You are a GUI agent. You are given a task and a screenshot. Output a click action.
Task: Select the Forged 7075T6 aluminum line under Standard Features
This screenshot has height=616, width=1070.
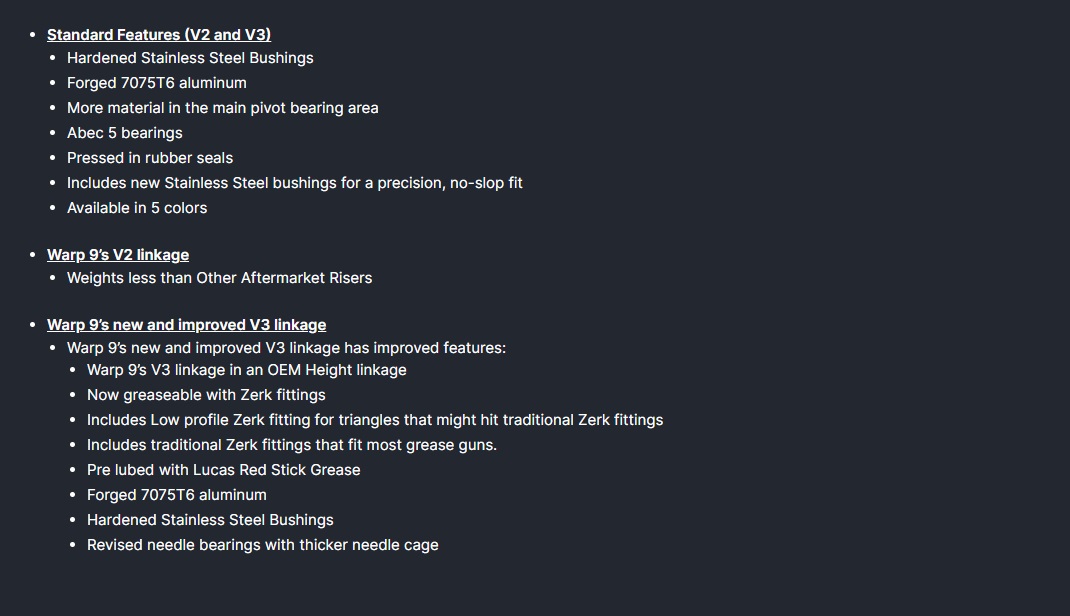(157, 83)
